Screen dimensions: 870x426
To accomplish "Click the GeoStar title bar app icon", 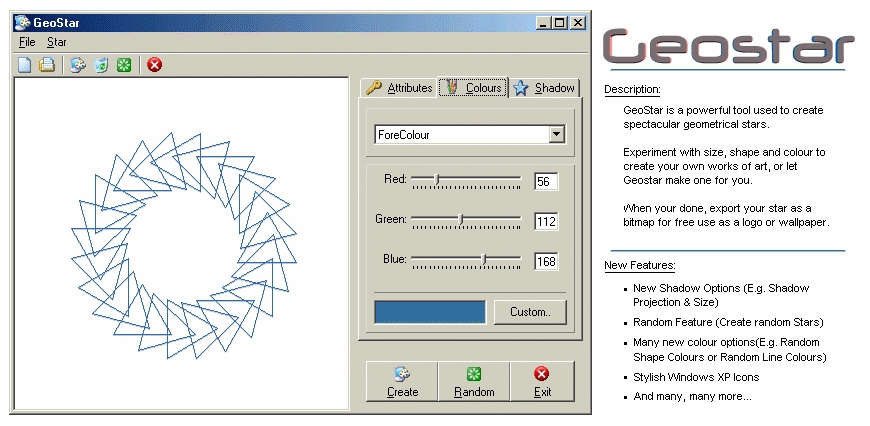I will (22, 22).
